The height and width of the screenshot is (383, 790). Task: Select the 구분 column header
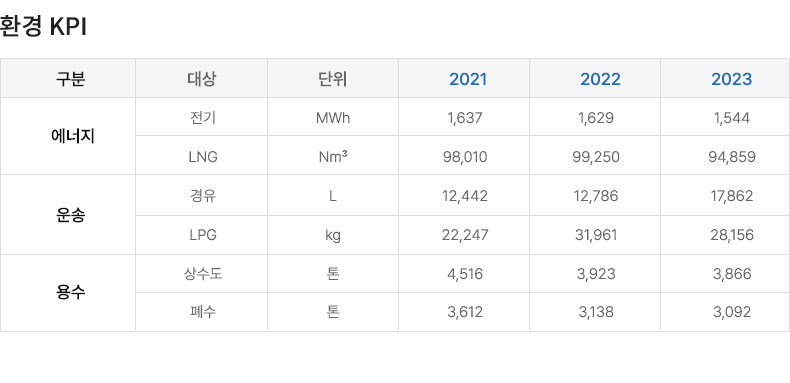click(x=70, y=79)
